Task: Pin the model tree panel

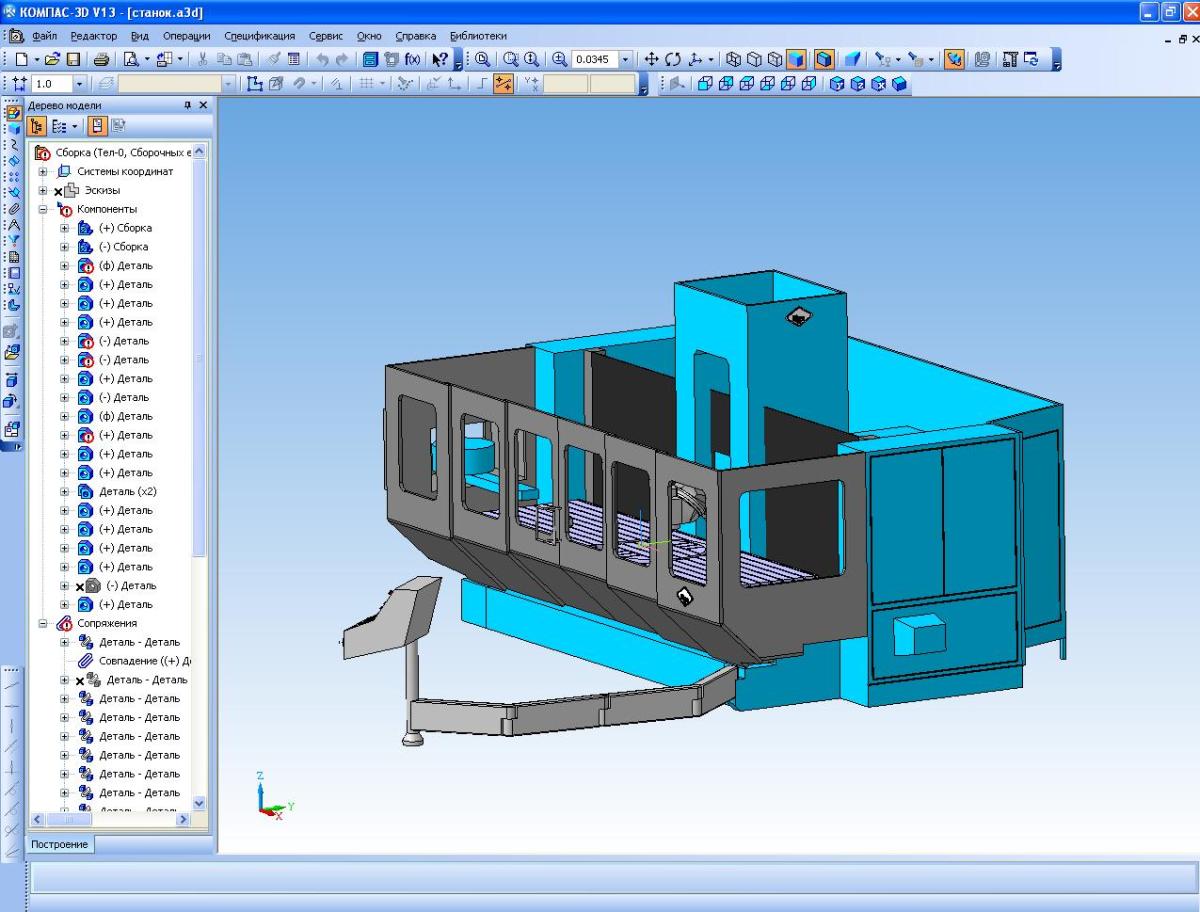Action: click(187, 105)
